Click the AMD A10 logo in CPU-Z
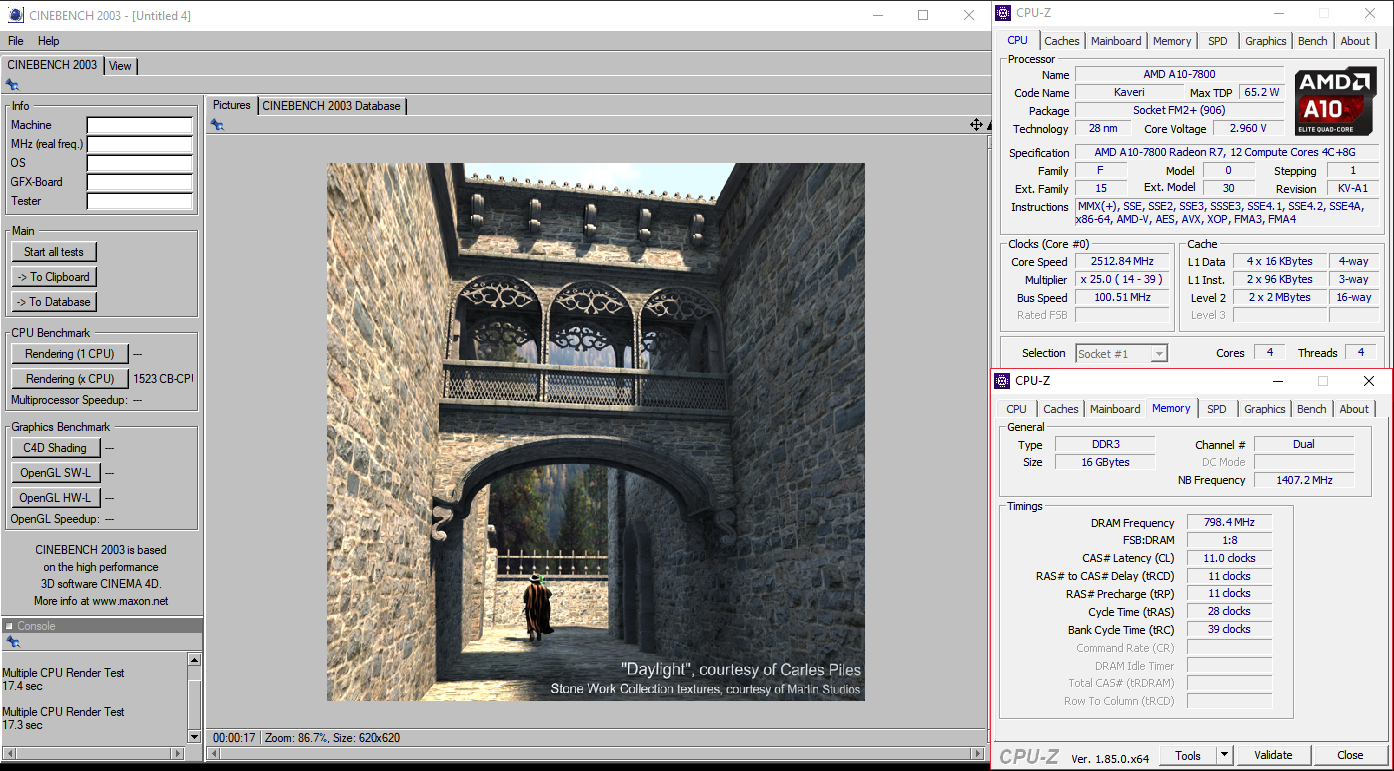Image resolution: width=1394 pixels, height=771 pixels. [x=1335, y=103]
